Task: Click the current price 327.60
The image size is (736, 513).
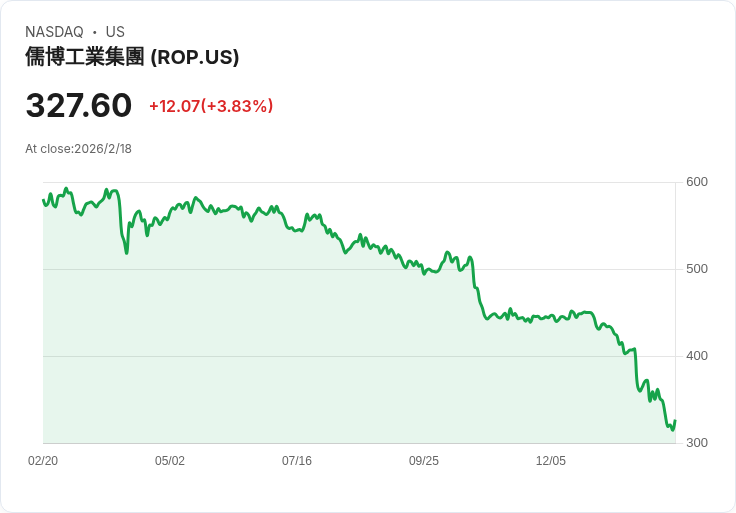Action: (x=78, y=106)
